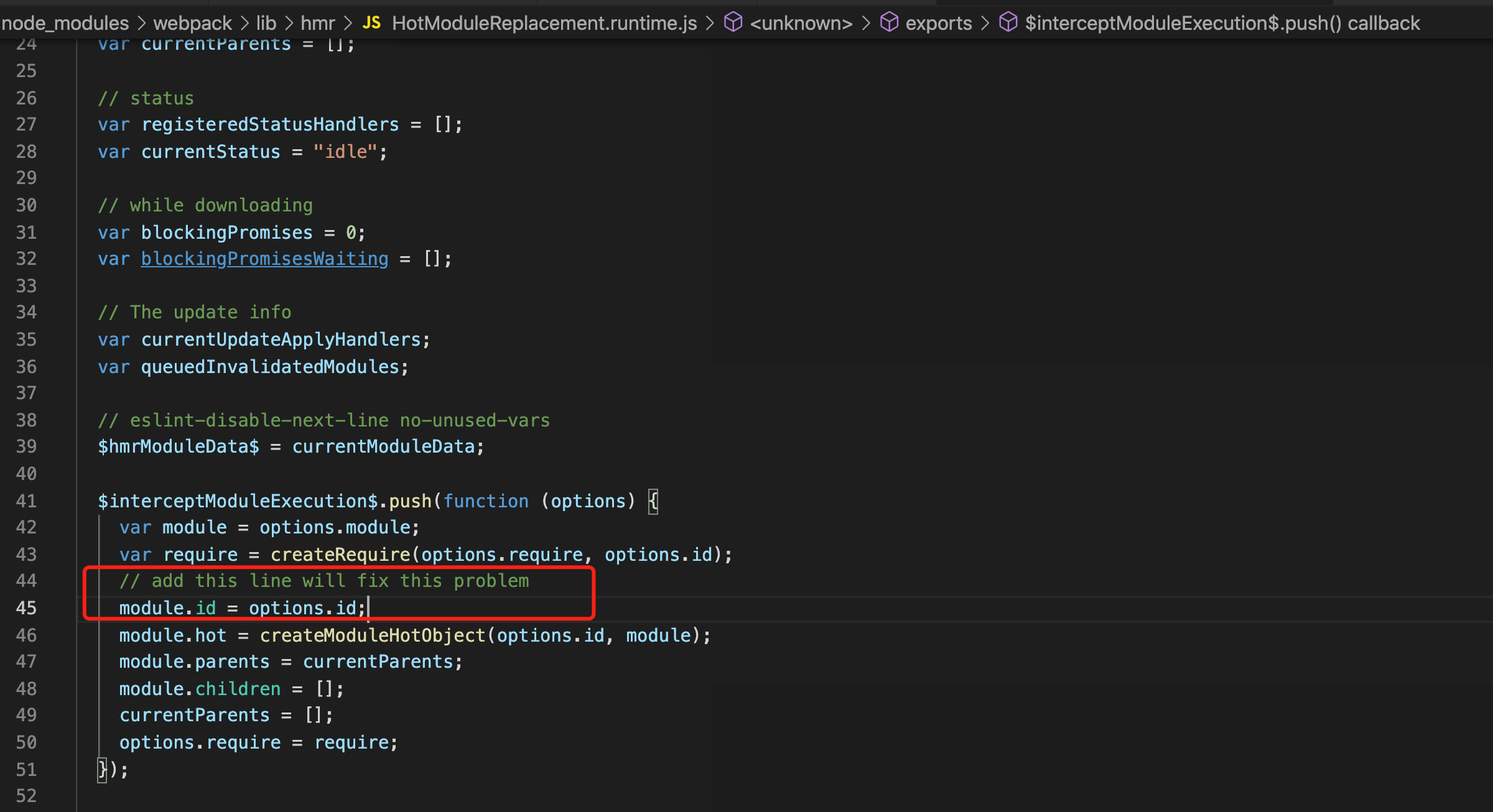
Task: Select the $interceptModuleExecution$.push() callback breadcrumb
Action: (1222, 23)
